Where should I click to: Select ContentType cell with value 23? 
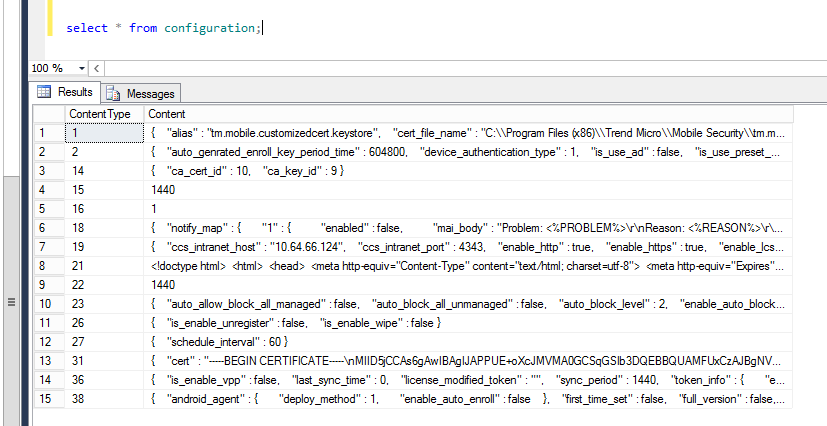point(104,304)
